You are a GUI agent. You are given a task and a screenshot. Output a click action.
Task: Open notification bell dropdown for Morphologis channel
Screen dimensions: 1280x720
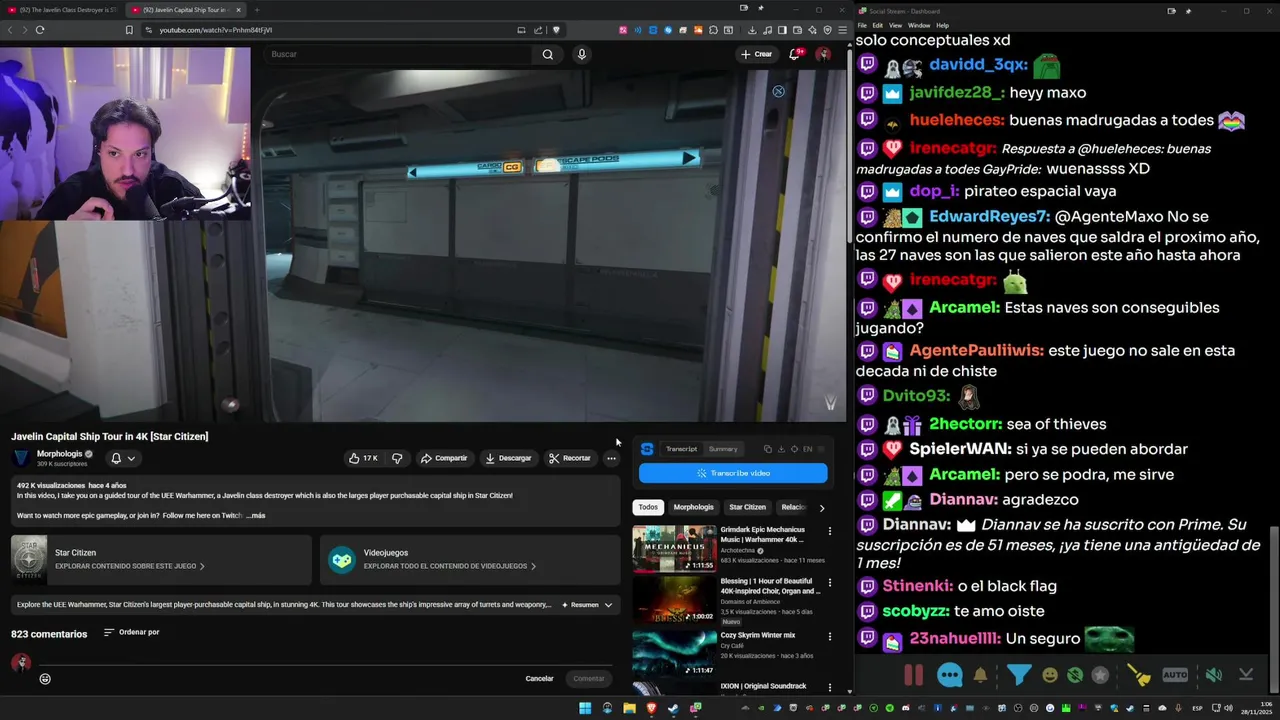click(122, 458)
